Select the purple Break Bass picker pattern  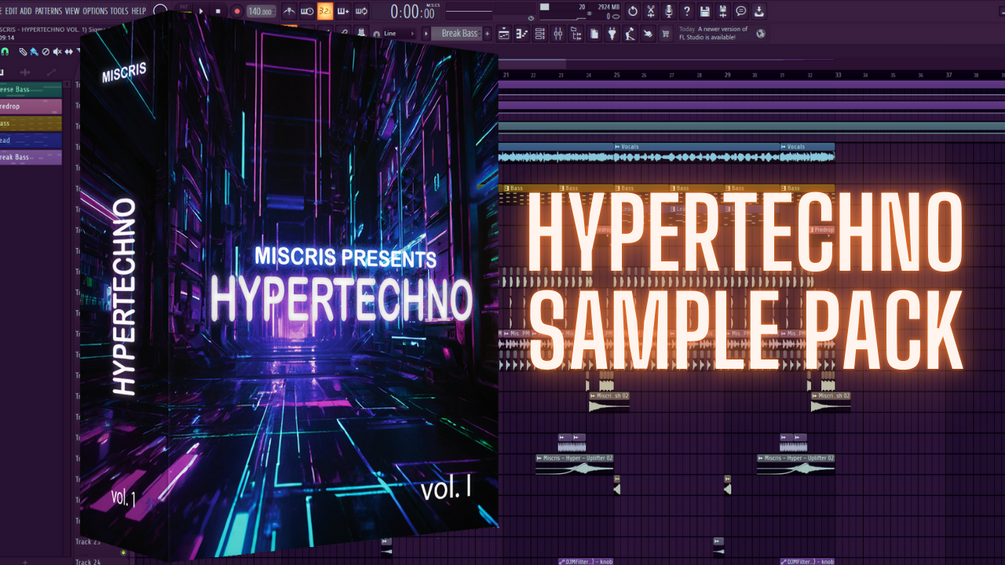(31, 157)
